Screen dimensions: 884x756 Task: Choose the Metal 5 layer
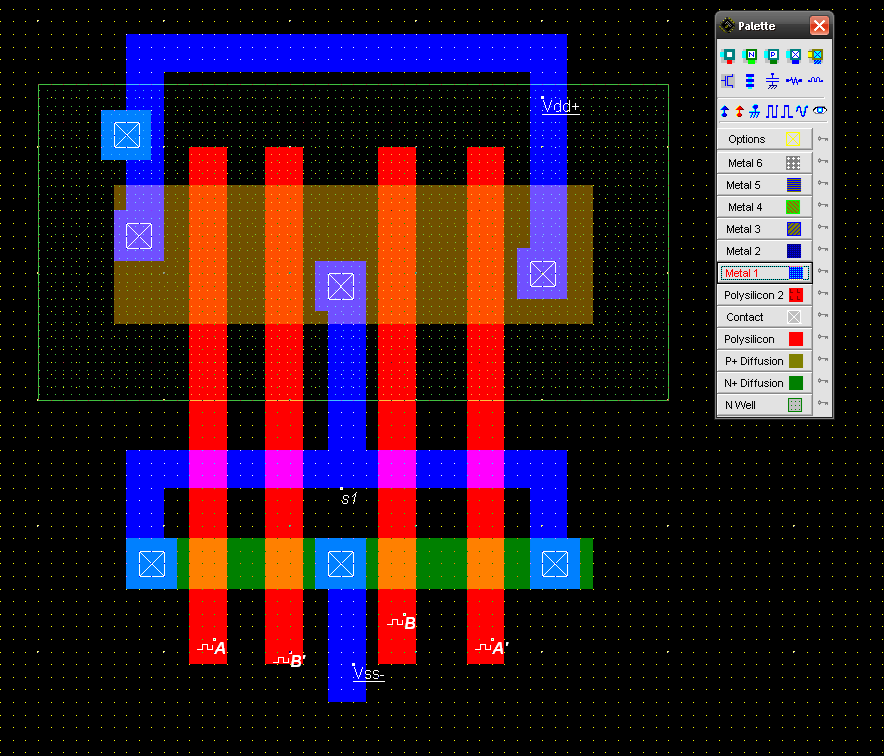pyautogui.click(x=764, y=185)
